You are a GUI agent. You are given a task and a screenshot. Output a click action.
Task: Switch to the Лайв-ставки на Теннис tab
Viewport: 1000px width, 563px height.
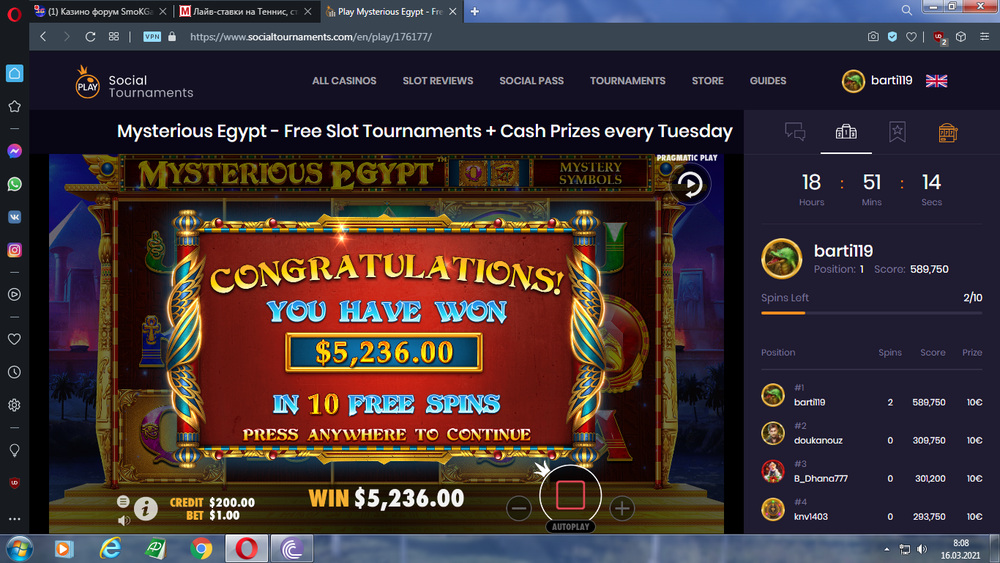pos(245,11)
